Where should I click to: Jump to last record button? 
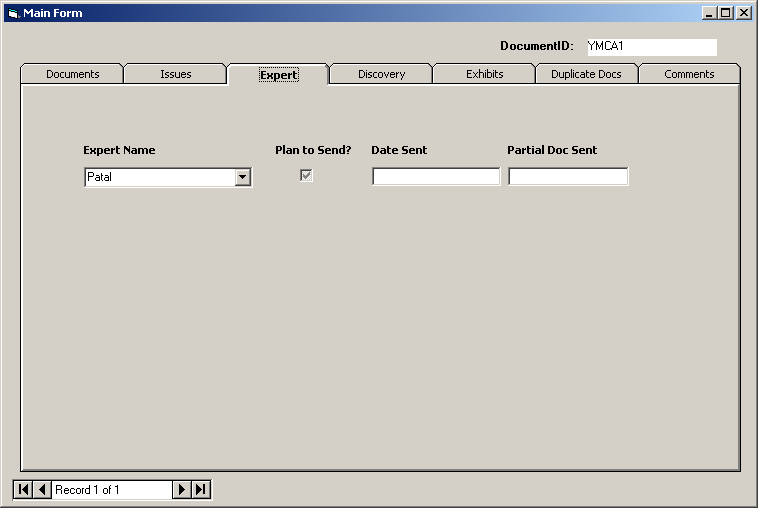[201, 490]
